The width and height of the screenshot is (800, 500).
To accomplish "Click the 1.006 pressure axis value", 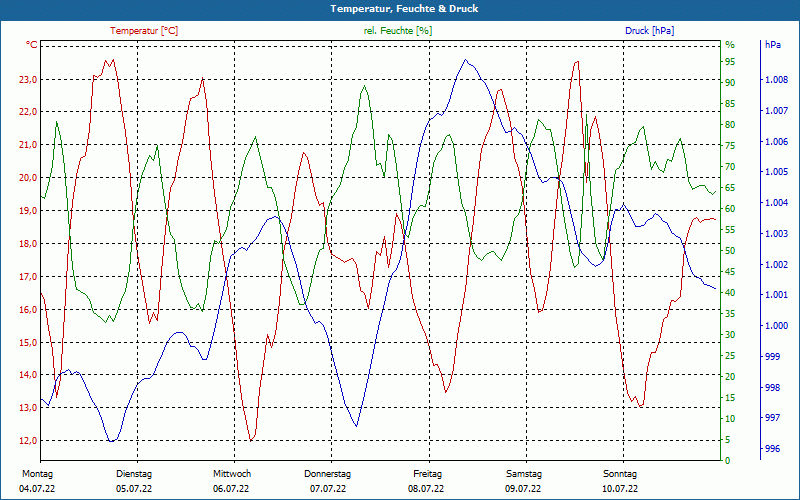I will coord(777,141).
